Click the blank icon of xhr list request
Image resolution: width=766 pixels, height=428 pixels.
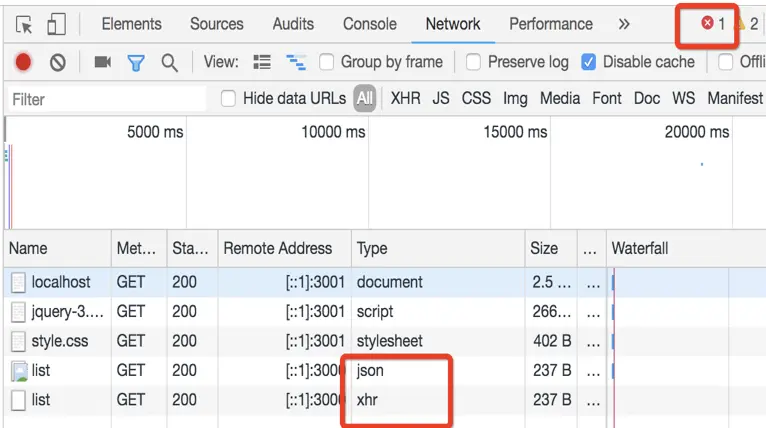[x=18, y=400]
